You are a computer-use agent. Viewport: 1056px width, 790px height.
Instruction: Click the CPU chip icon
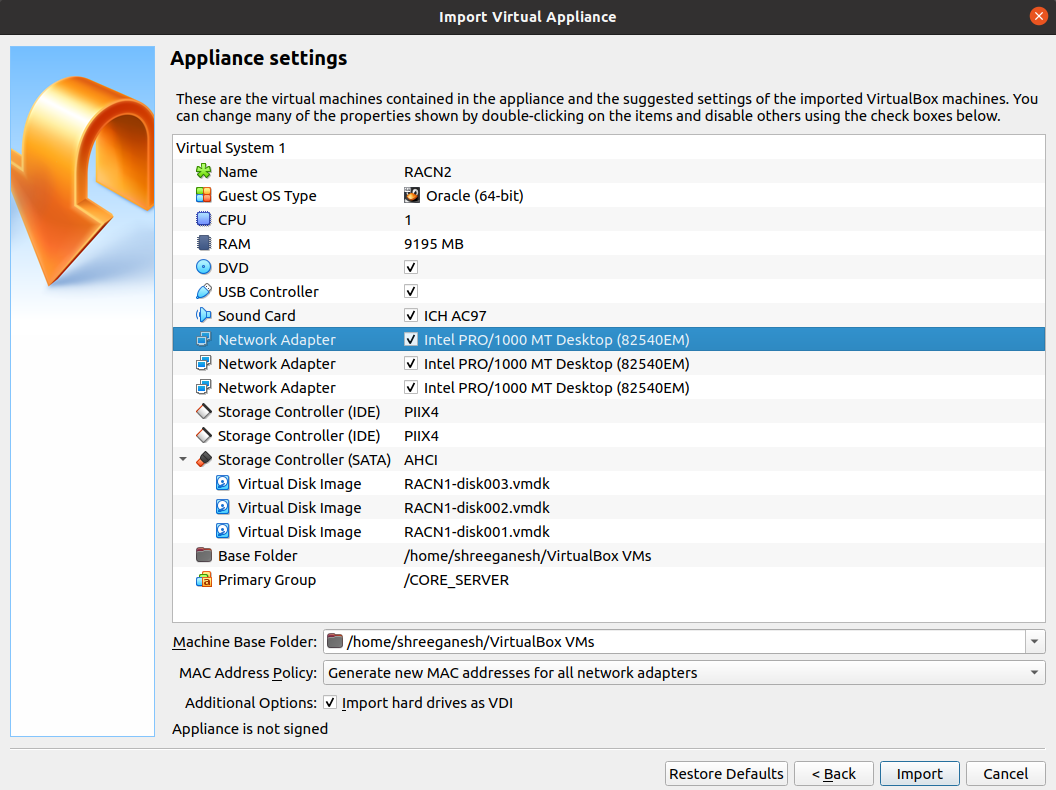click(203, 220)
